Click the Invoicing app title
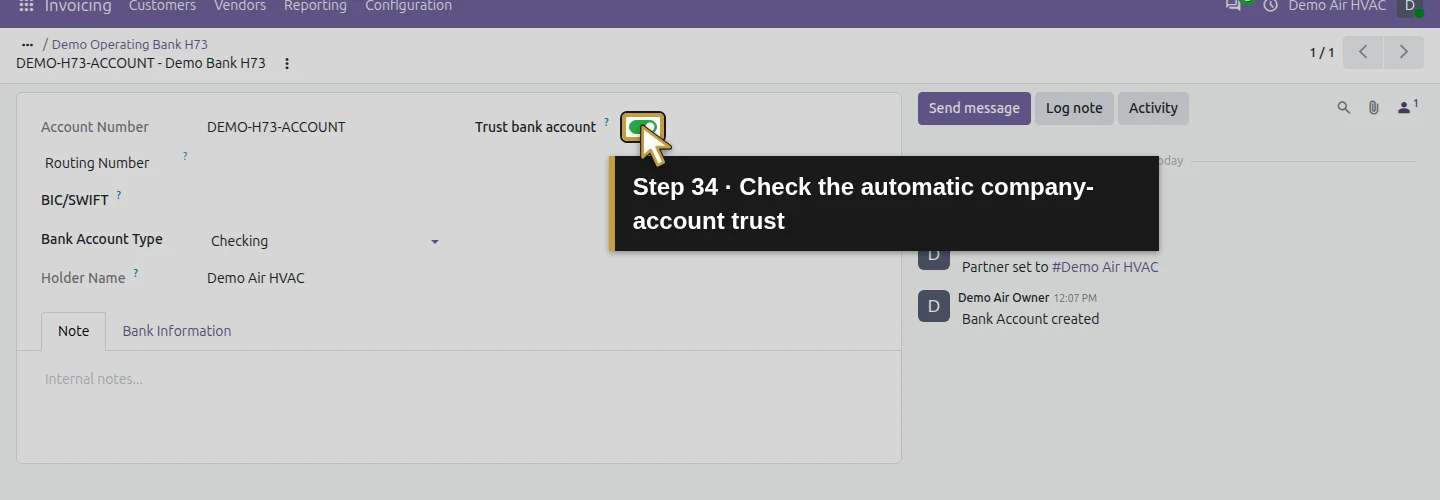The image size is (1440, 500). coord(78,6)
